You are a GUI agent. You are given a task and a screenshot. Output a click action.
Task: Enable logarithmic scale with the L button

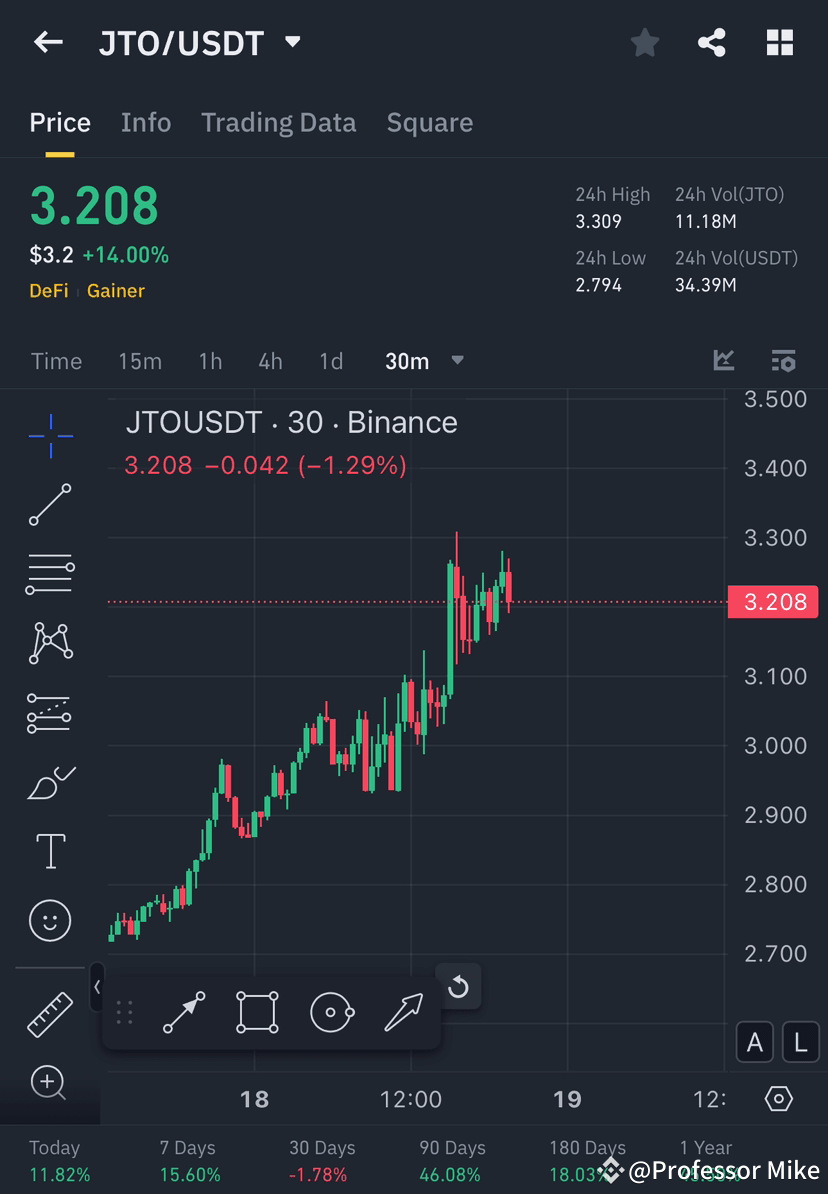pyautogui.click(x=800, y=1042)
